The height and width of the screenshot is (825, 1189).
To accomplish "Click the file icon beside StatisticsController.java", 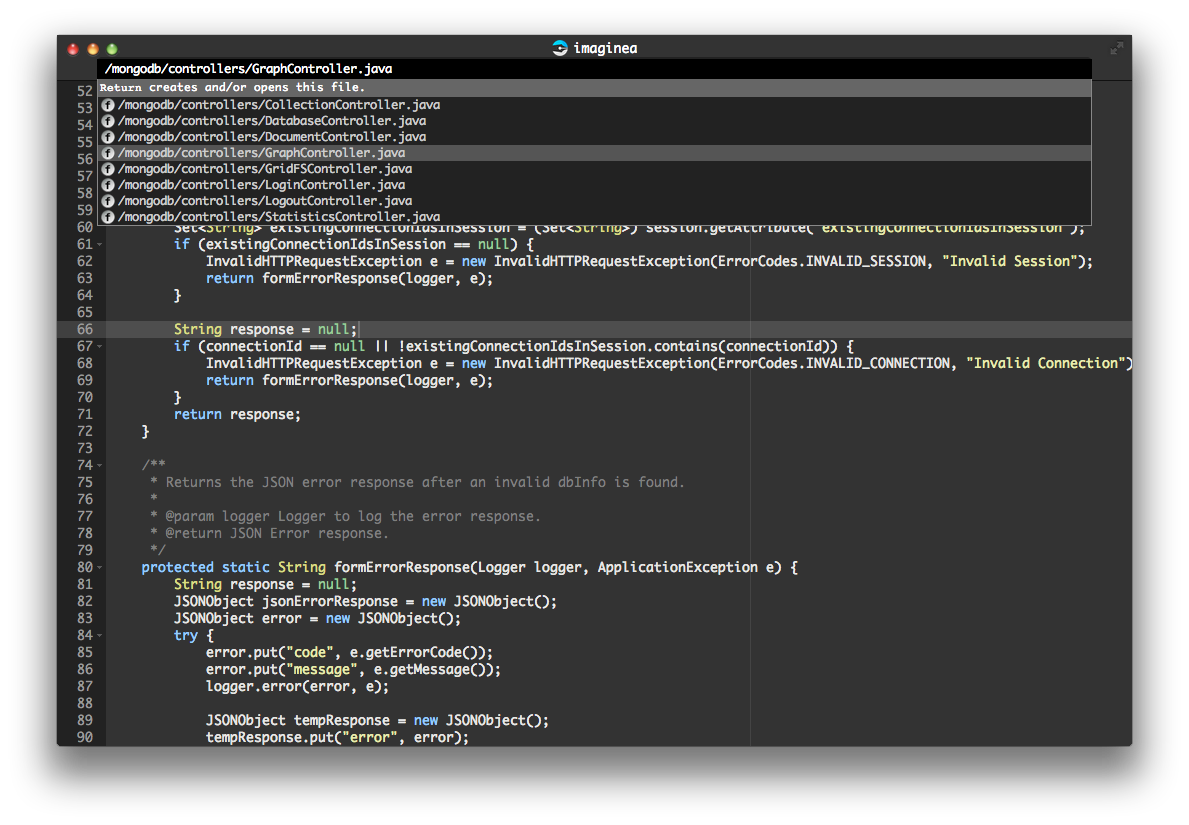I will [x=108, y=217].
